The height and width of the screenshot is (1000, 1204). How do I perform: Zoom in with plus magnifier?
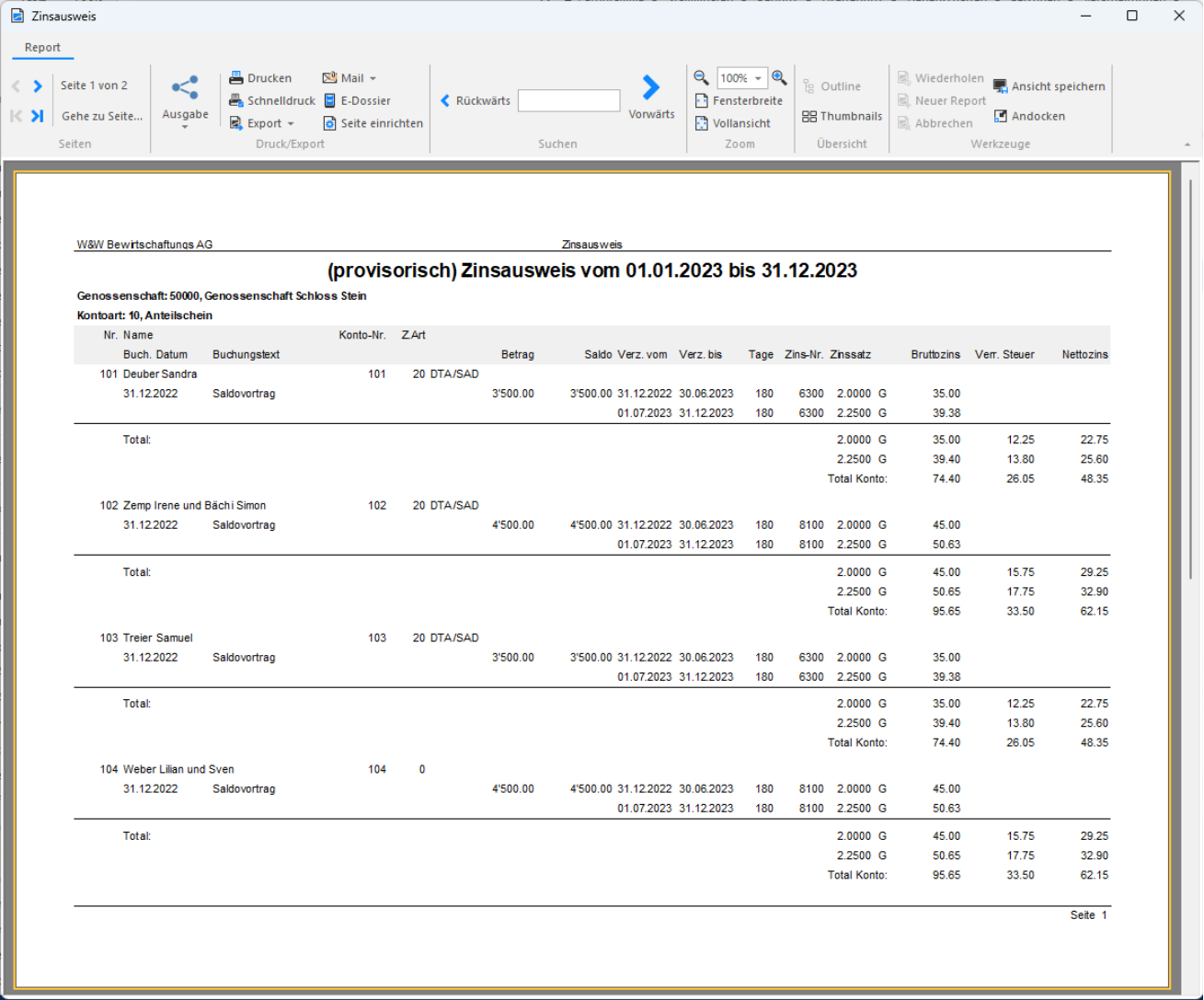click(780, 78)
